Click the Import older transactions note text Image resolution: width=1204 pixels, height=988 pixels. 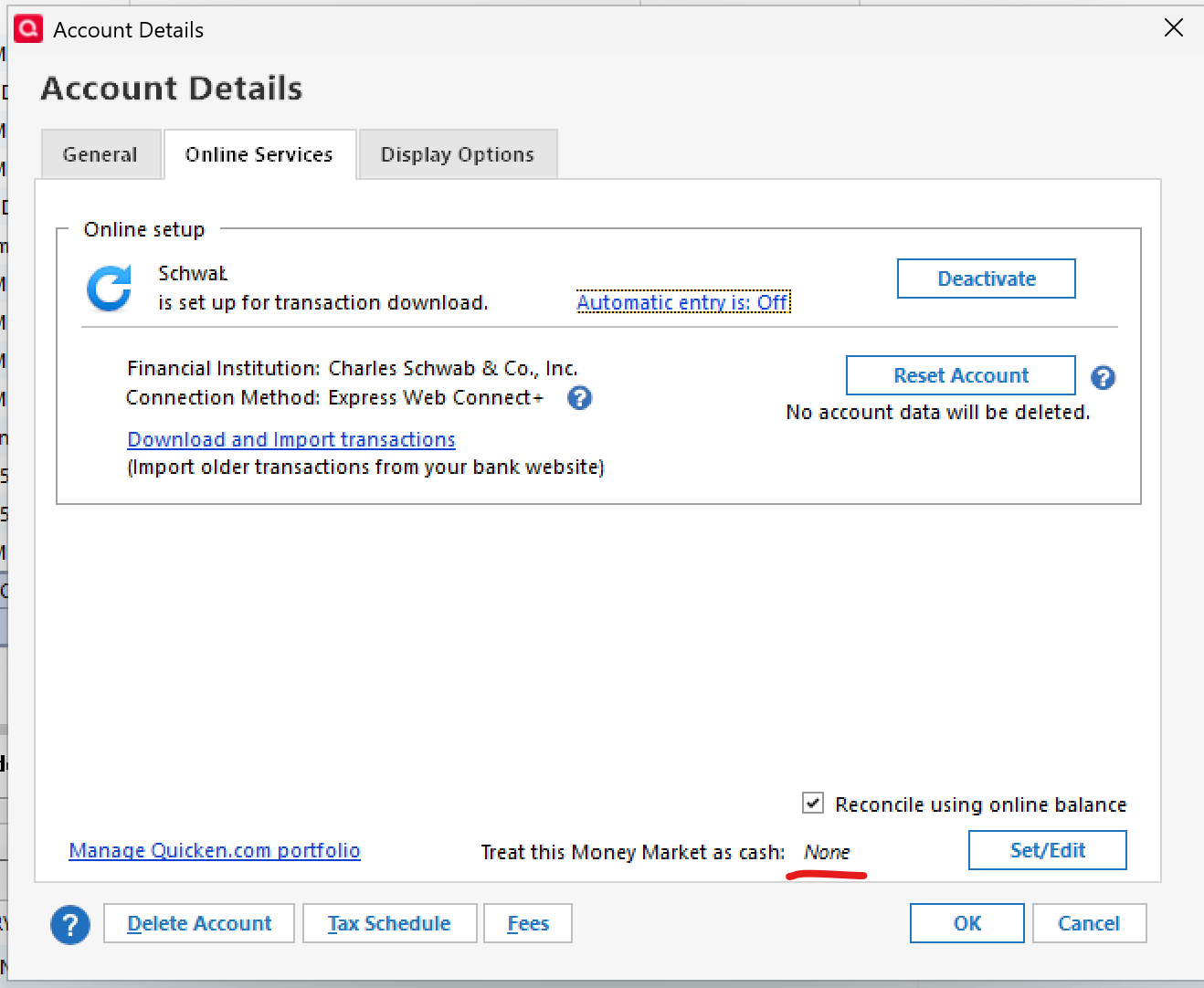click(365, 467)
